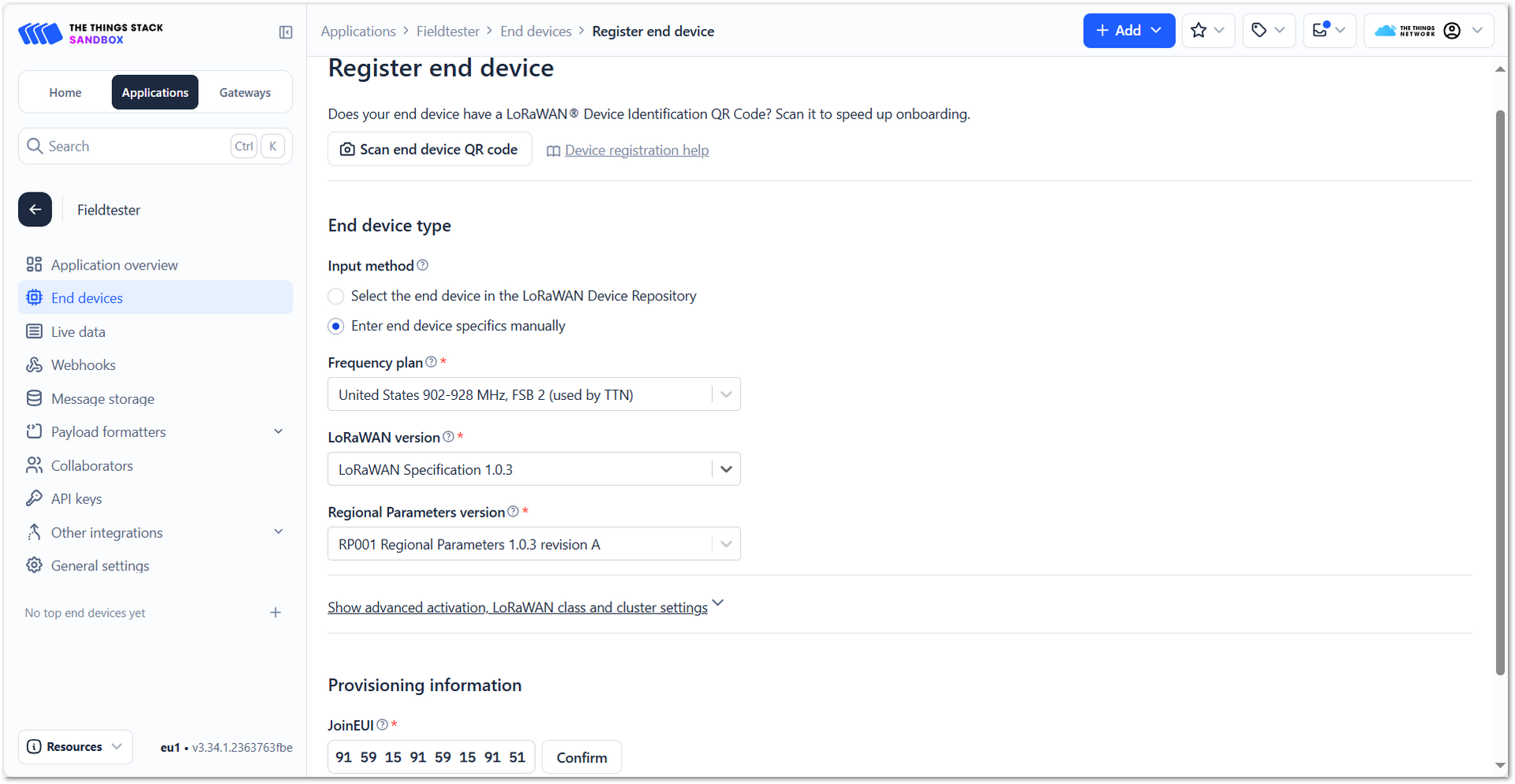
Task: Open Live data in the sidebar
Action: [78, 332]
